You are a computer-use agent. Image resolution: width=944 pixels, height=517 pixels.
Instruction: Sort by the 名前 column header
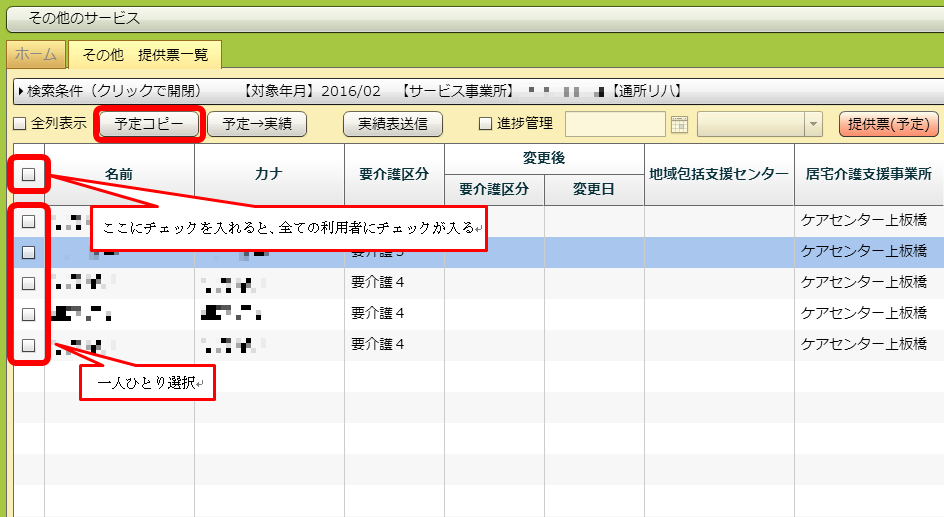119,174
